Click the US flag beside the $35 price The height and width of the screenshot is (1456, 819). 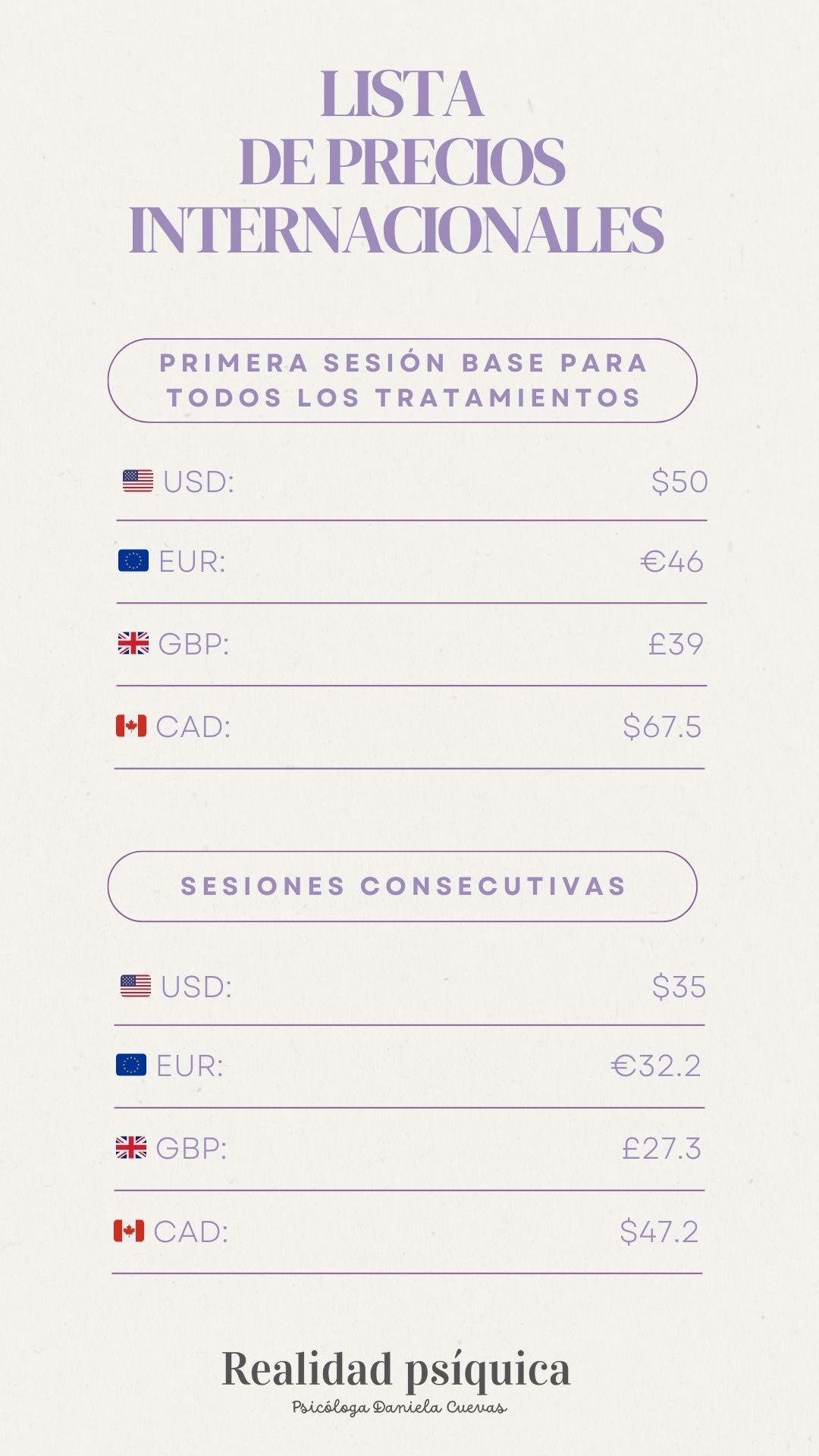click(135, 986)
